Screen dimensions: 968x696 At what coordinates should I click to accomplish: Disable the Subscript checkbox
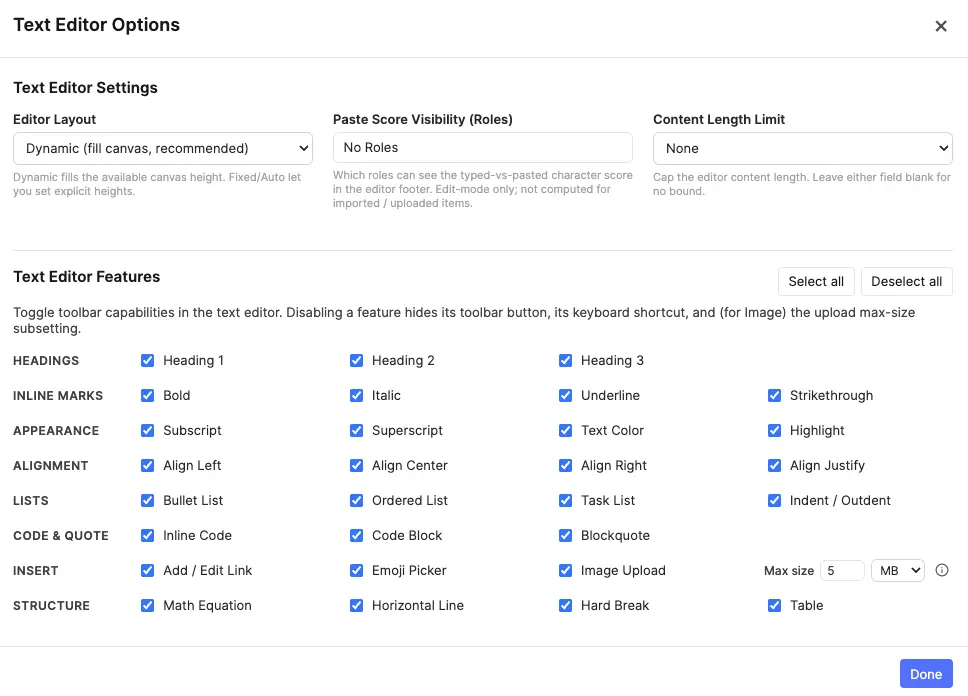pyautogui.click(x=147, y=430)
